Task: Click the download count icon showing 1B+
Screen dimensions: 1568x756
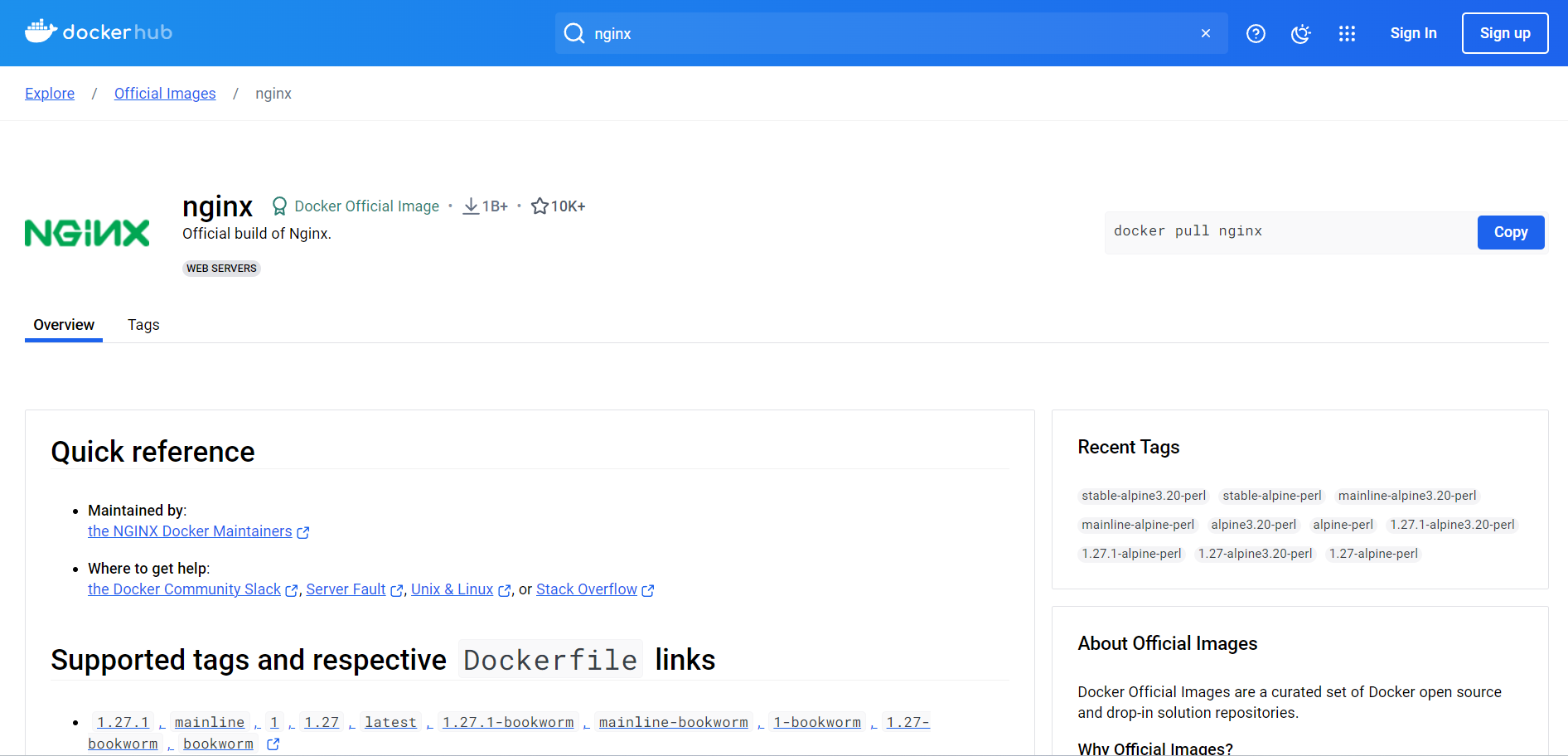Action: pos(471,206)
